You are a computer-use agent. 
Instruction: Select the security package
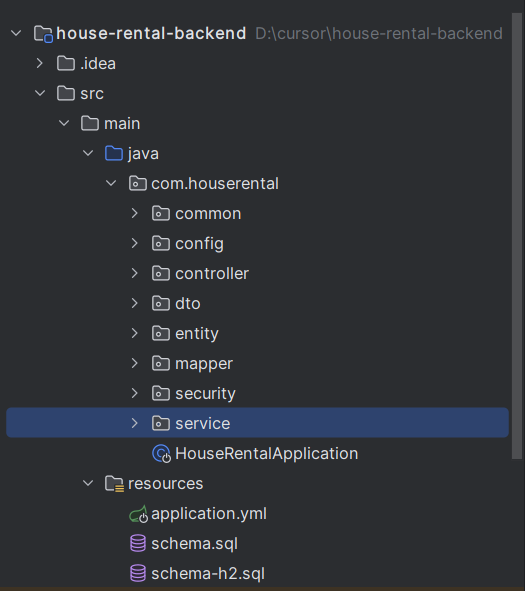tap(205, 393)
